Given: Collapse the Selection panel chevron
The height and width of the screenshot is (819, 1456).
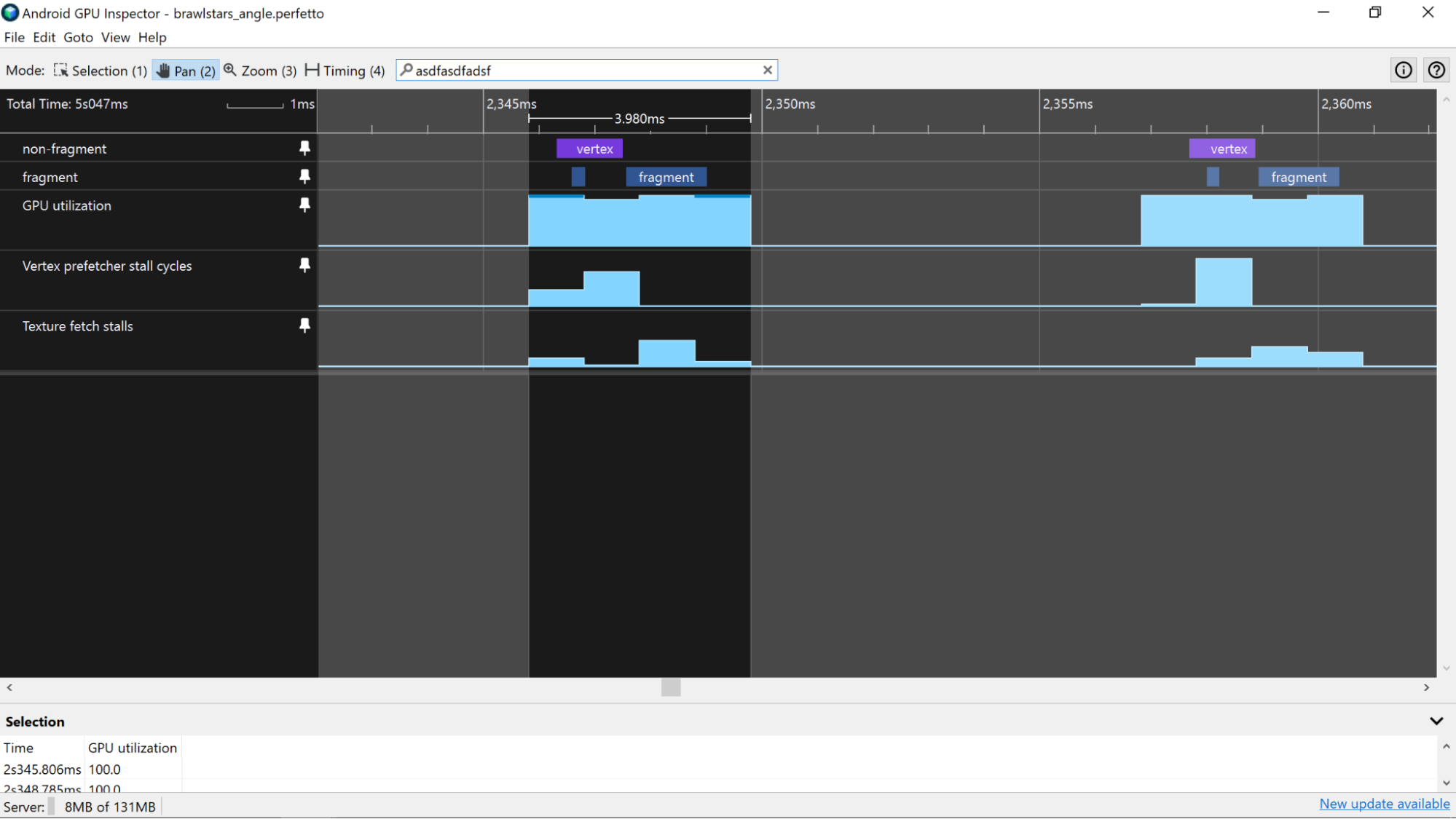Looking at the screenshot, I should click(1436, 721).
